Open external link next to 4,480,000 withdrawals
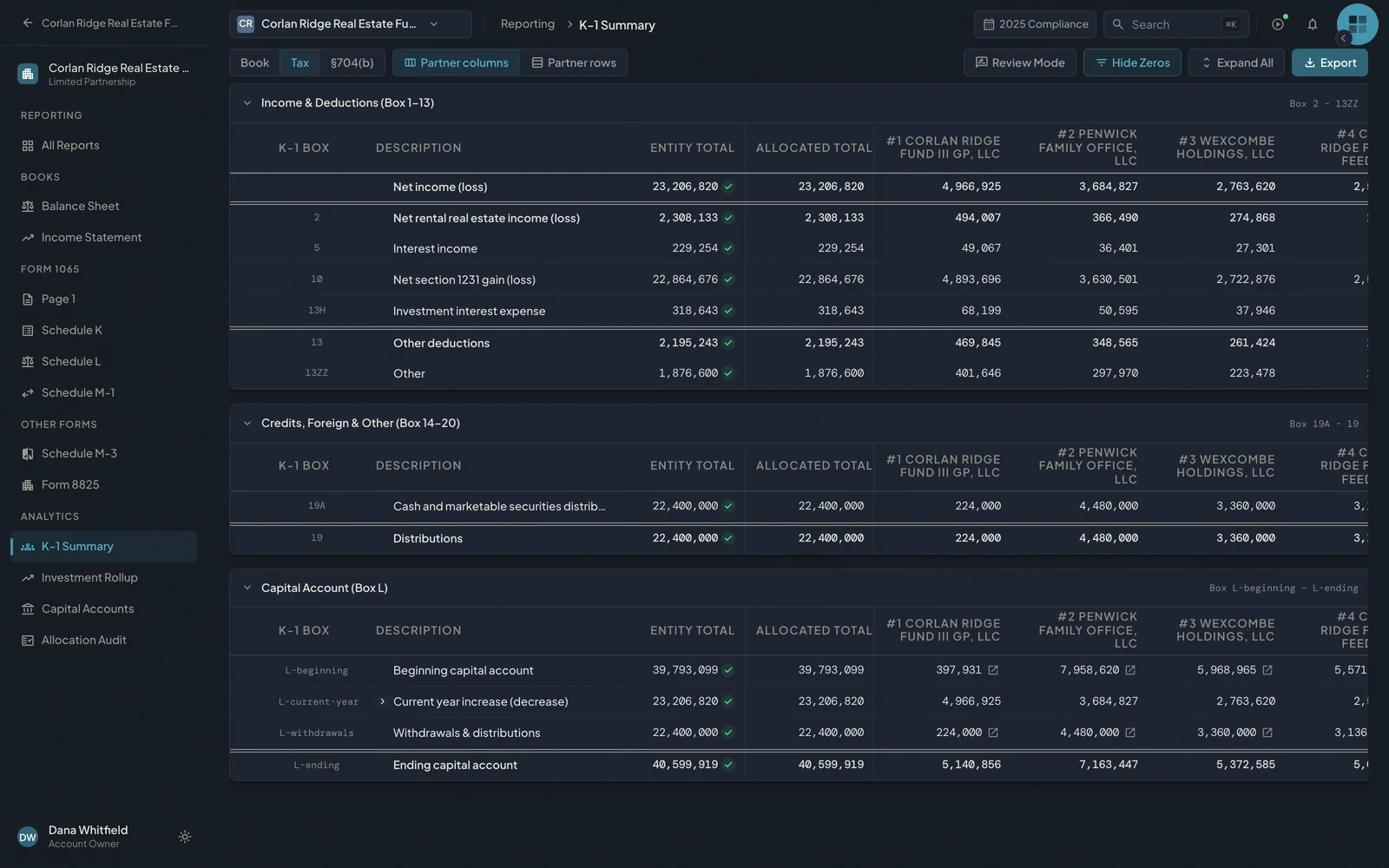The height and width of the screenshot is (868, 1389). [1130, 733]
